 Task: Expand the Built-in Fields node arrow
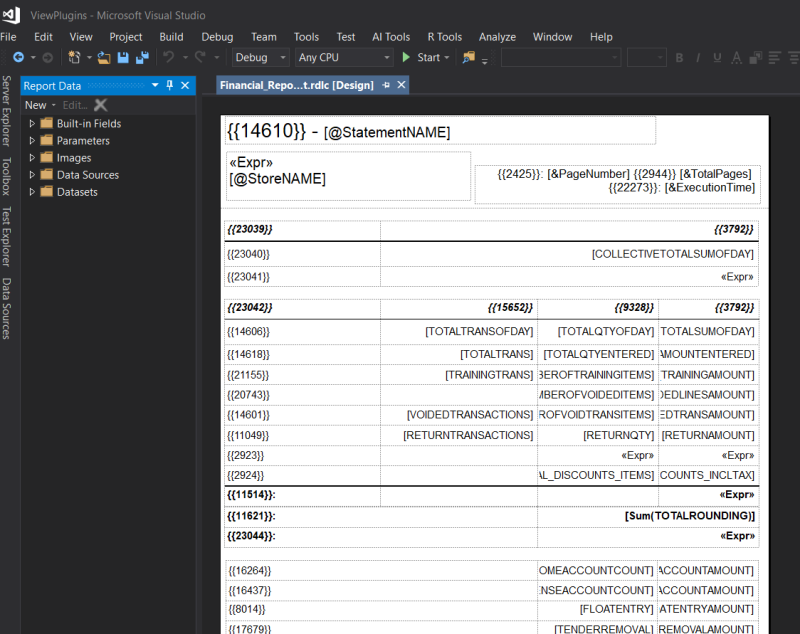click(32, 123)
